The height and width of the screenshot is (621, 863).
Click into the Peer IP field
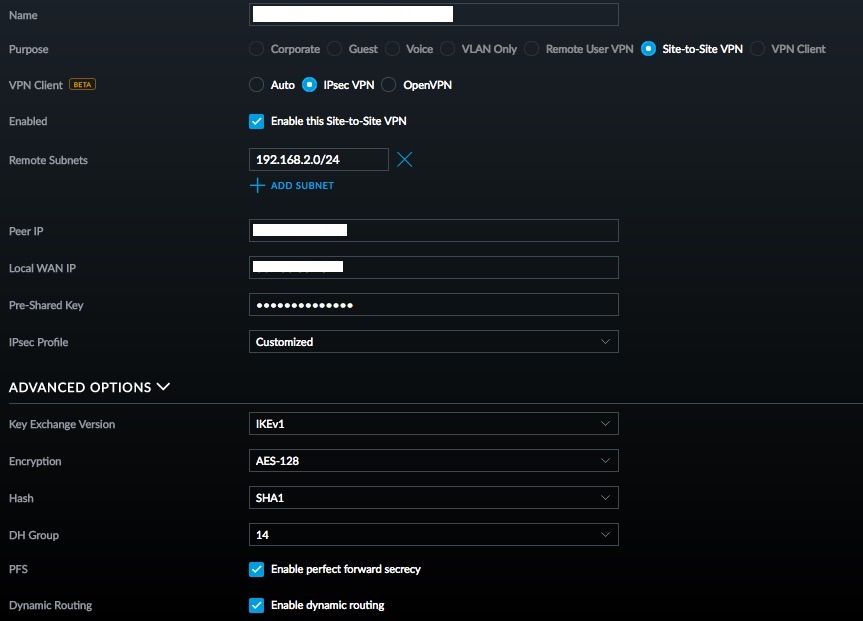[433, 231]
